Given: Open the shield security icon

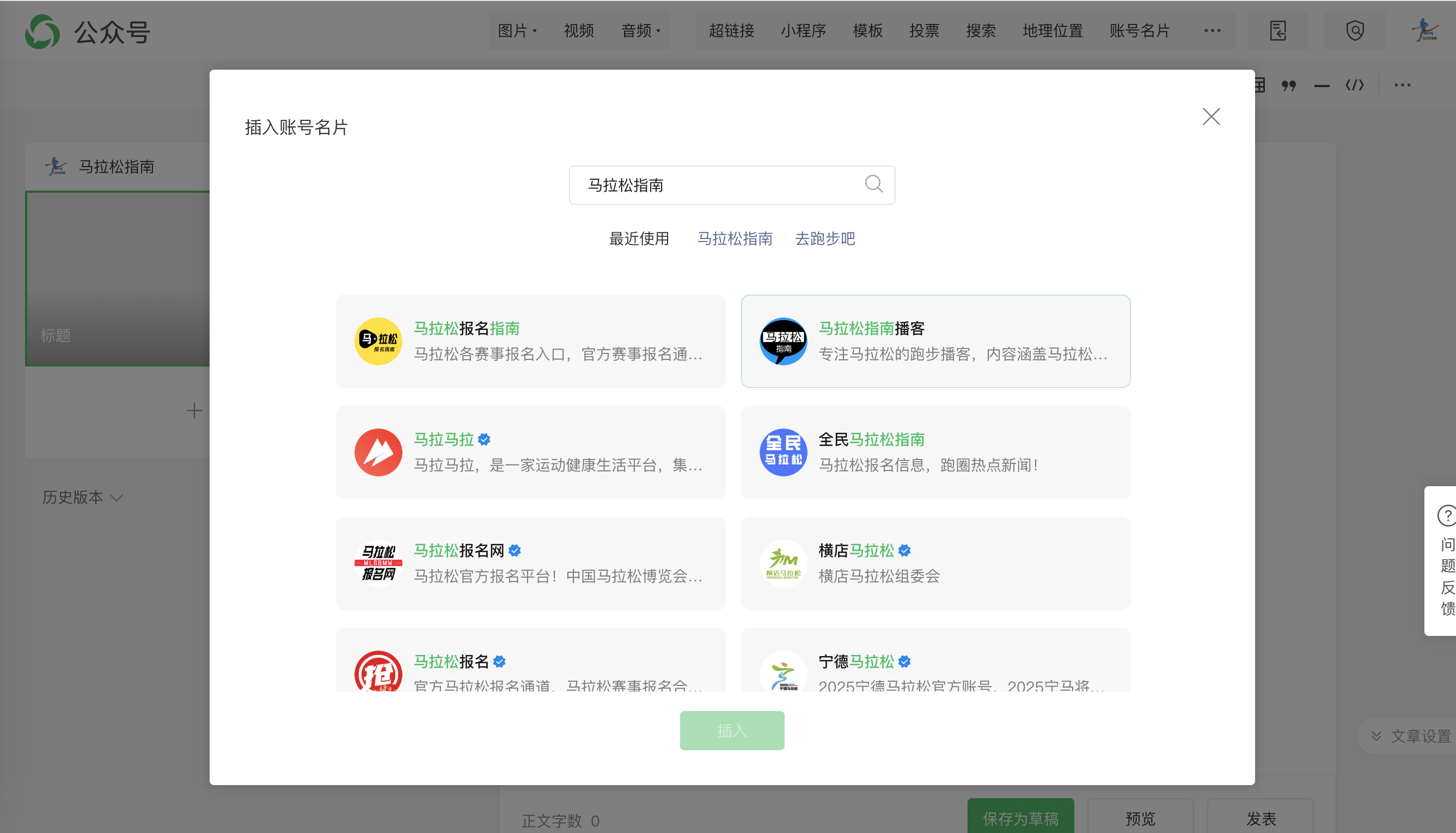Looking at the screenshot, I should (1354, 30).
